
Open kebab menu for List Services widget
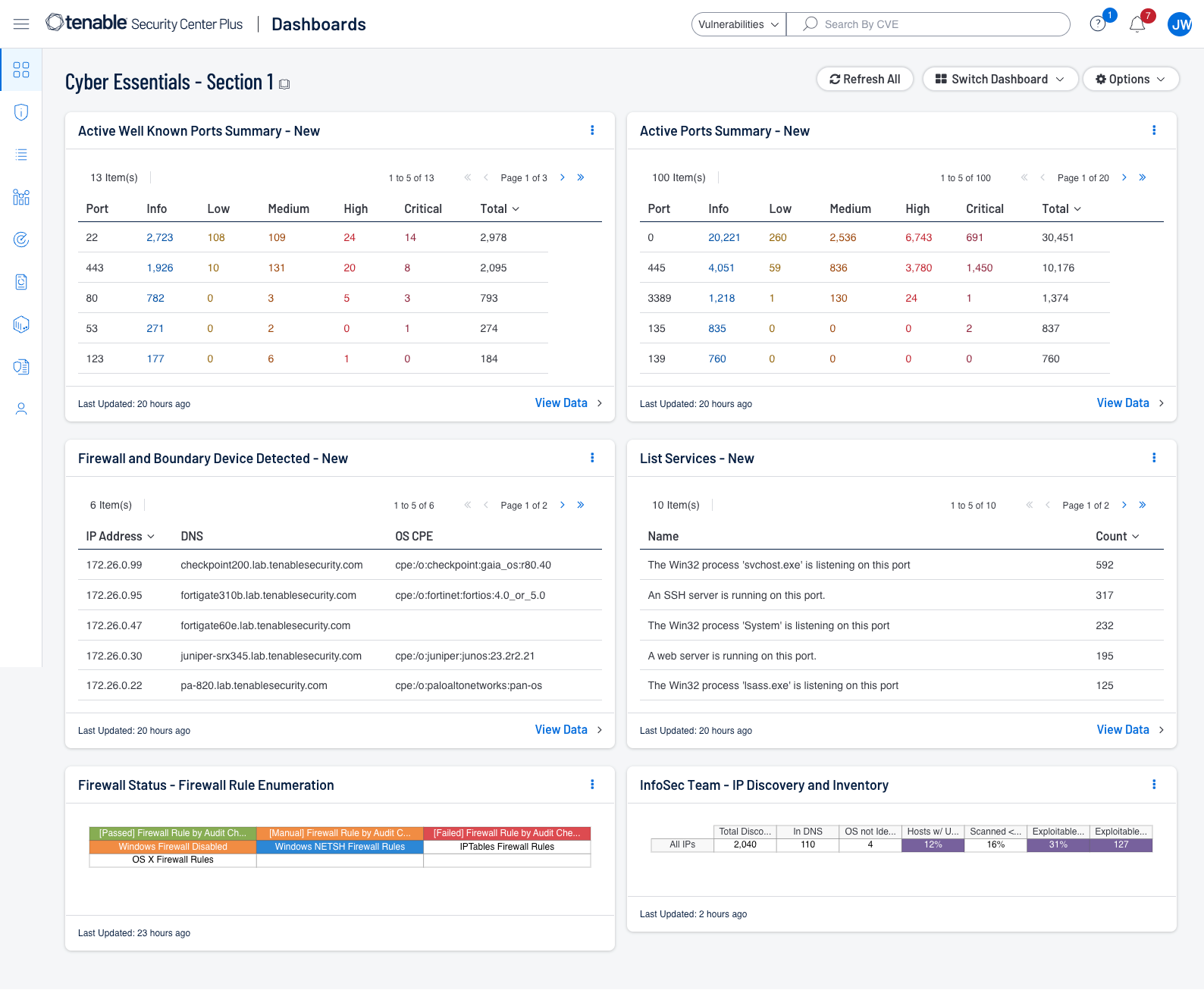[x=1154, y=458]
